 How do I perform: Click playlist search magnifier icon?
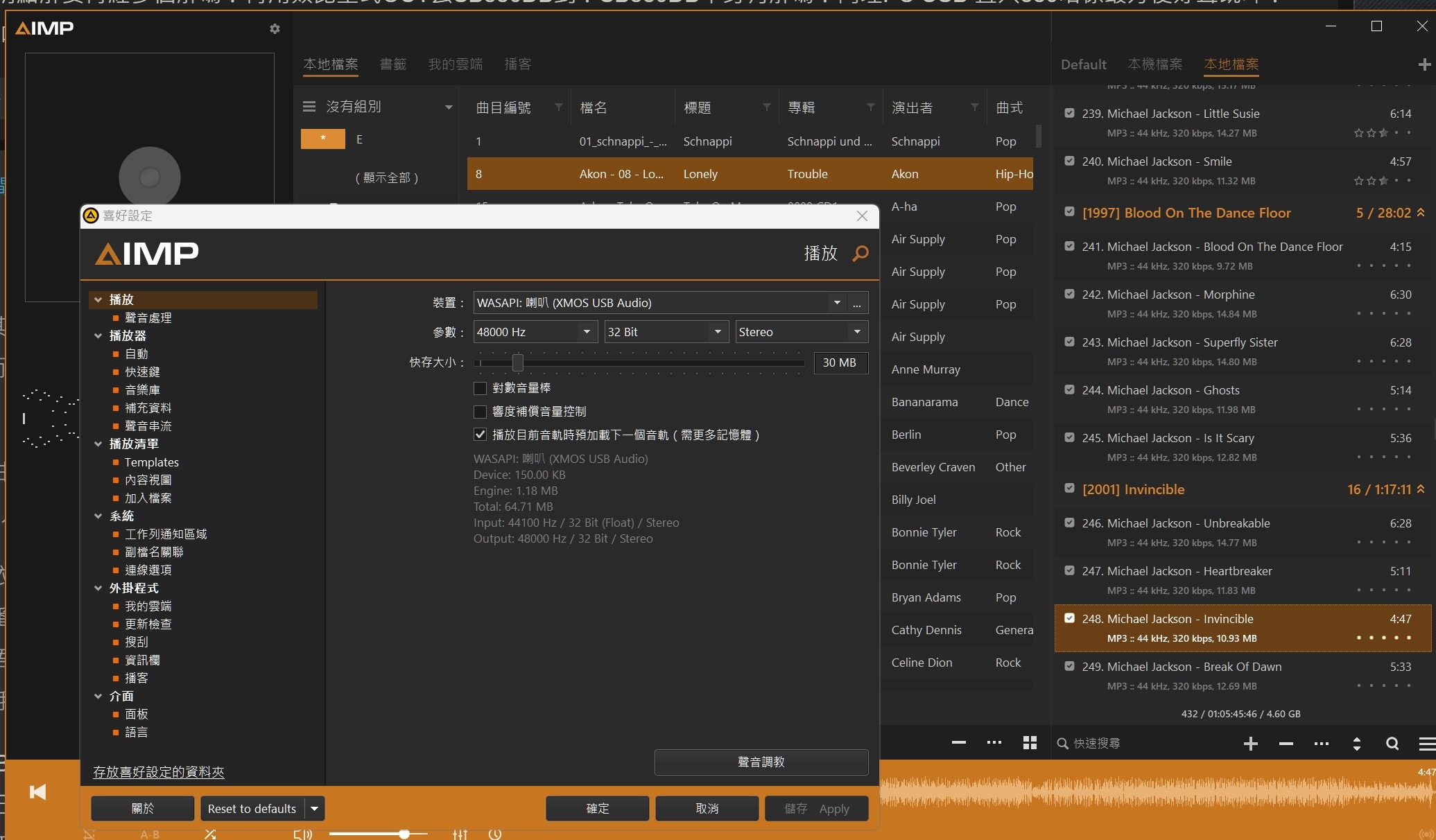[x=1392, y=744]
